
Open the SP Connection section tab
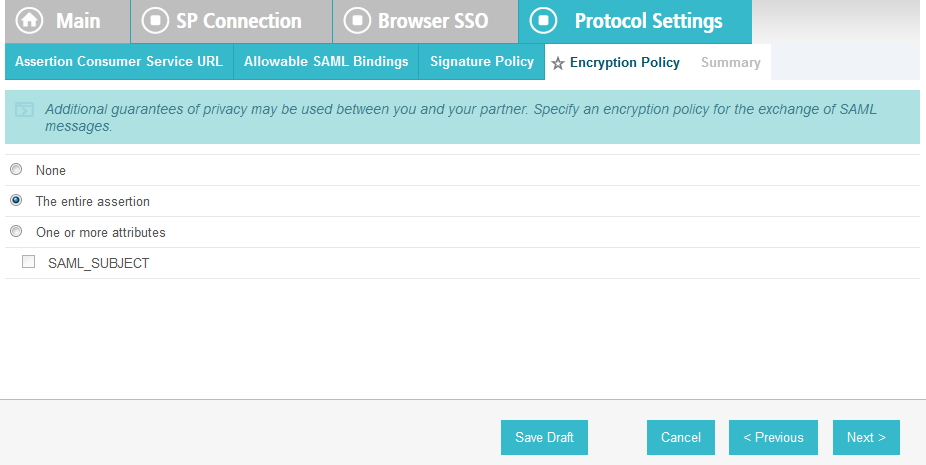point(232,21)
